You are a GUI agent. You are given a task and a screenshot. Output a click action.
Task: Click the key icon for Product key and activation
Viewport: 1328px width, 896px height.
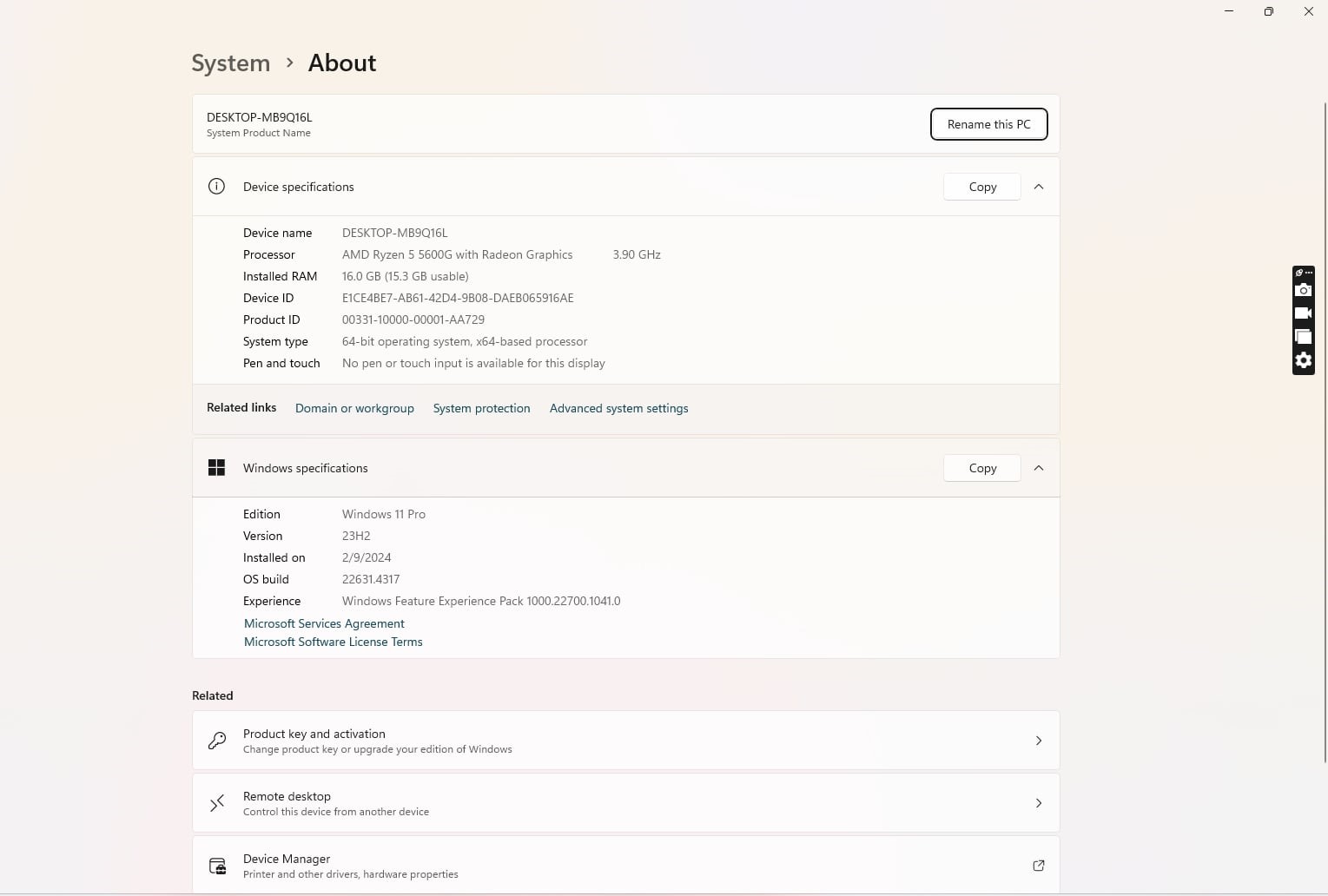(217, 741)
